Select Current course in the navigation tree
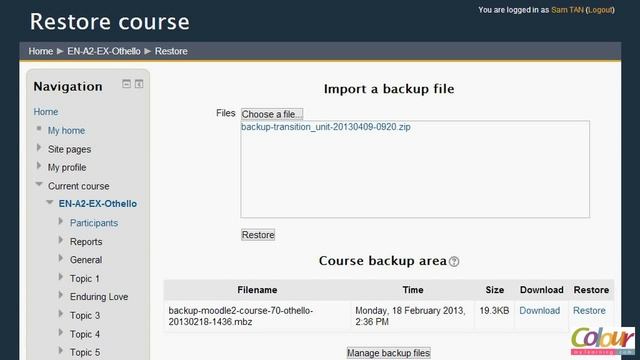The image size is (640, 360). pos(79,186)
